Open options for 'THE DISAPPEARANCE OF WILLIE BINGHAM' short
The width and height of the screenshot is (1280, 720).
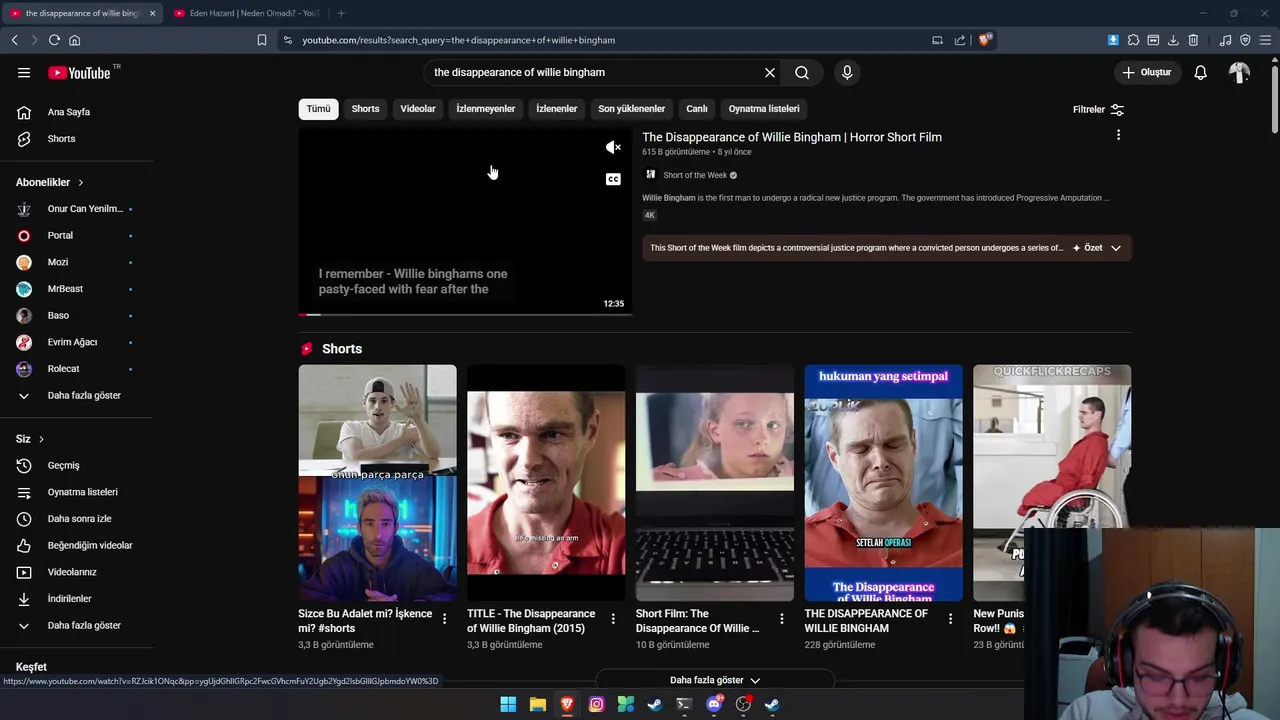[x=950, y=619]
